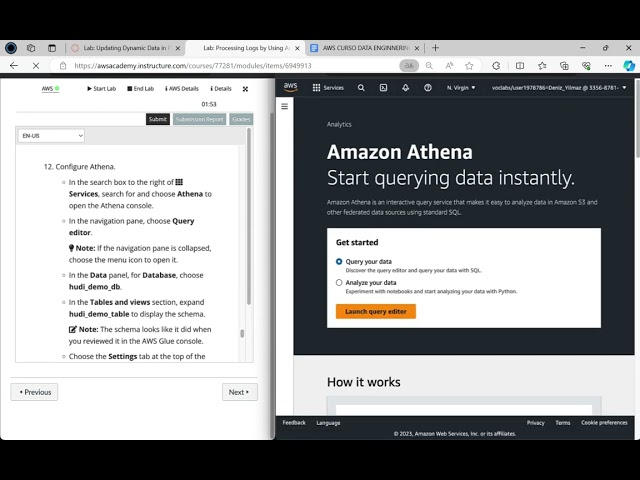Open the N. Virginia region dropdown

(x=461, y=88)
